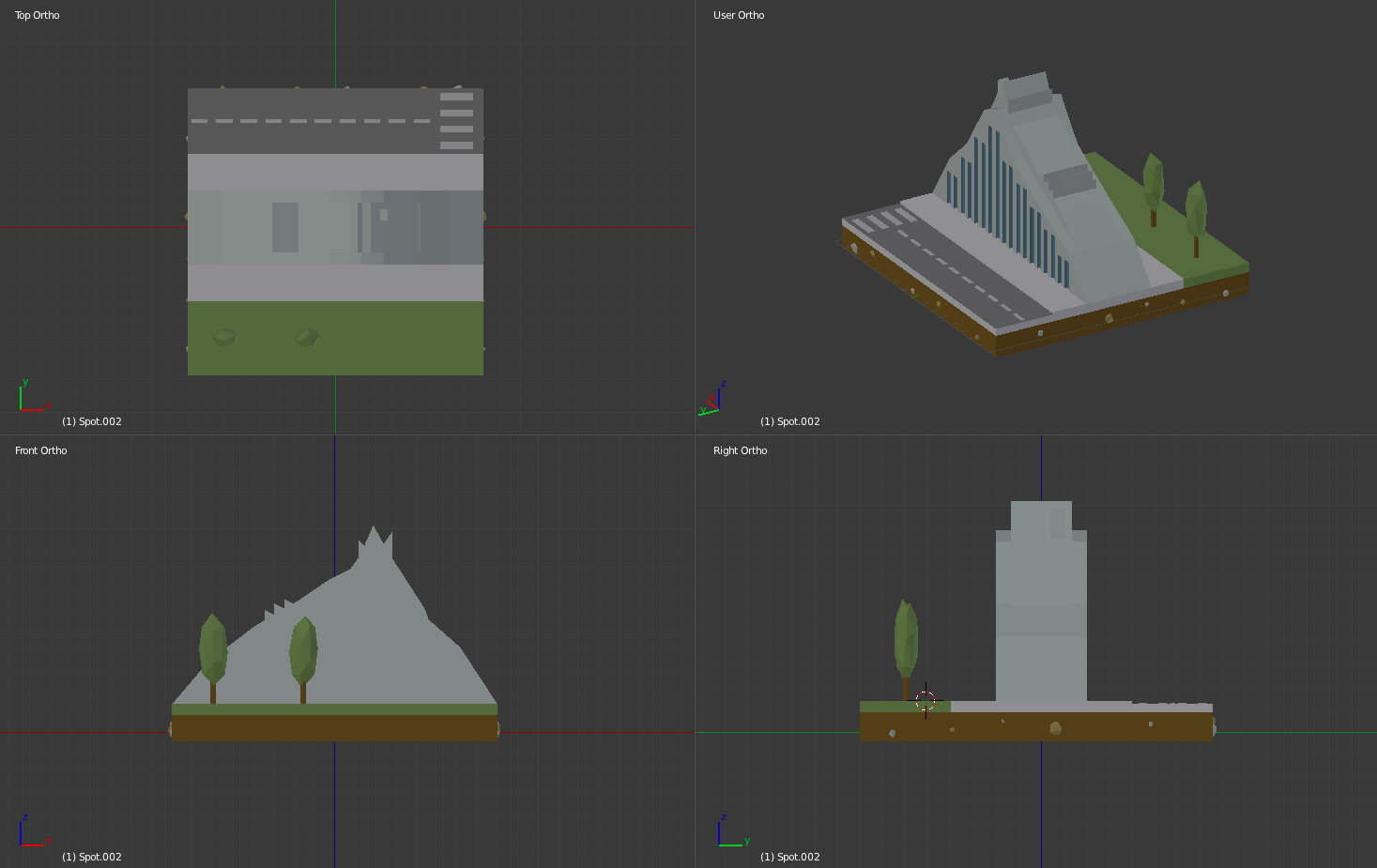Select the crosswalk stripes in Top Ortho view
This screenshot has height=868, width=1377.
point(456,121)
